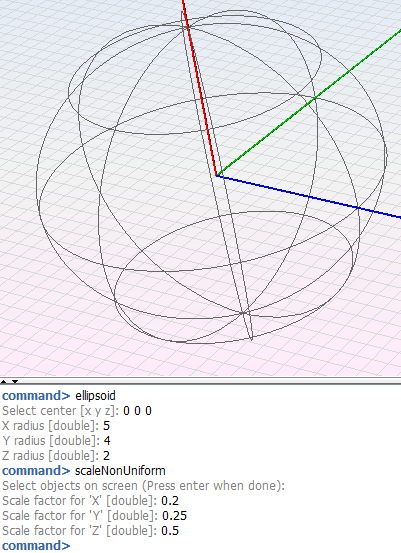Click the splitter's down arrow to collapse console
401x553 pixels.
pos(15,381)
